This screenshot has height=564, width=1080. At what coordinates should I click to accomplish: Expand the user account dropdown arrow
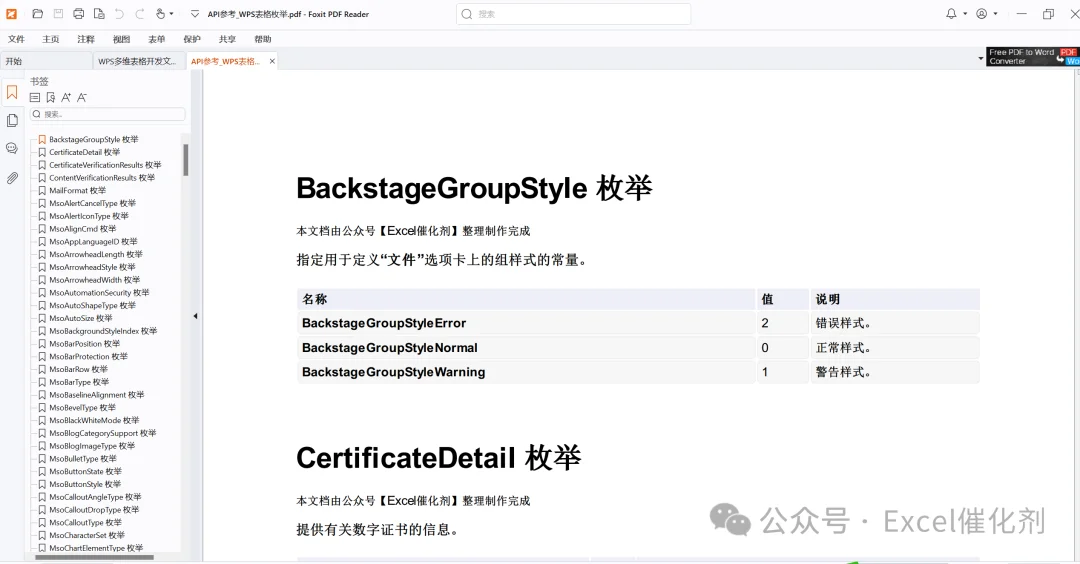[995, 14]
